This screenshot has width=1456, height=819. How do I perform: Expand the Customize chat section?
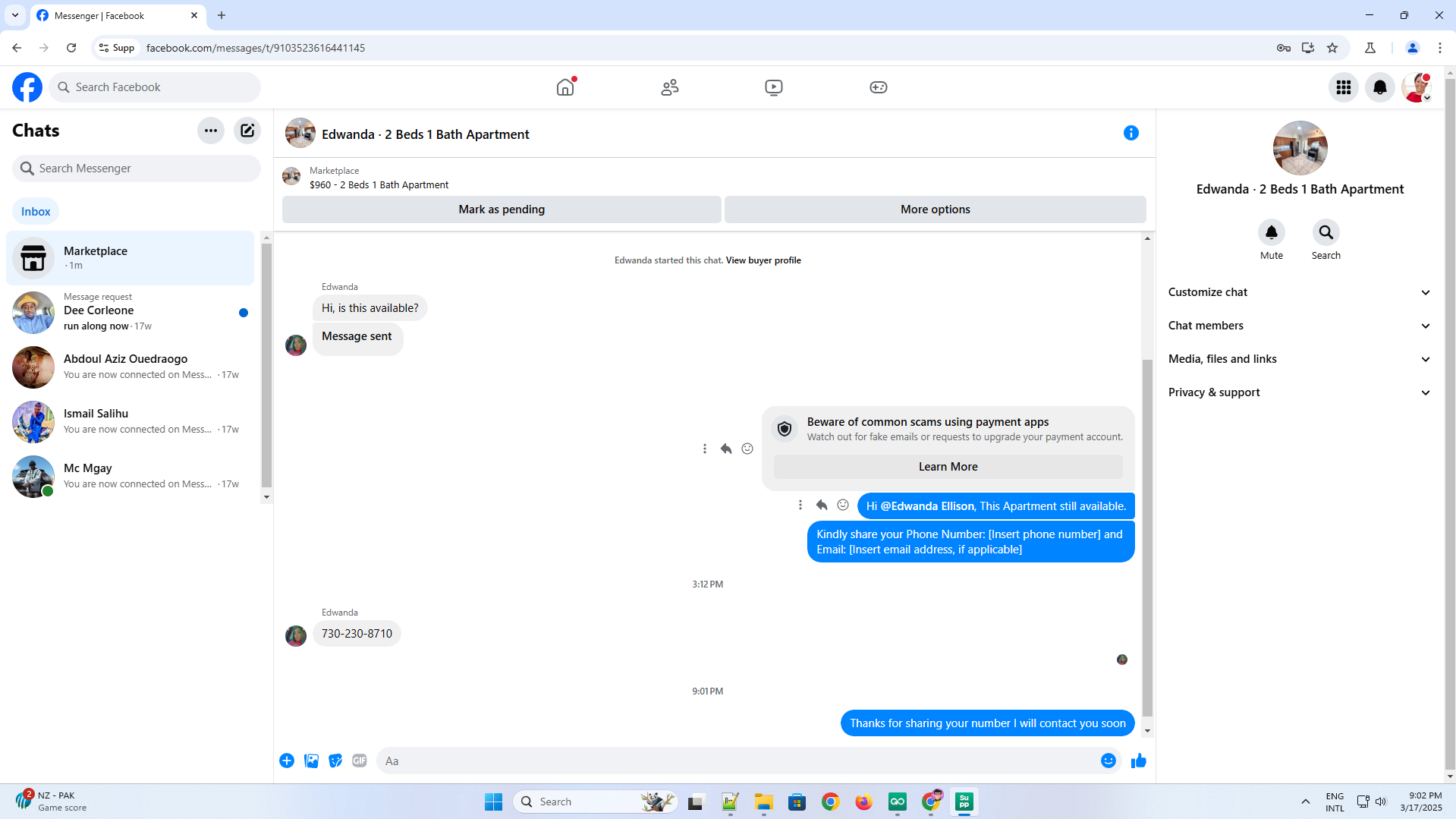[1300, 292]
